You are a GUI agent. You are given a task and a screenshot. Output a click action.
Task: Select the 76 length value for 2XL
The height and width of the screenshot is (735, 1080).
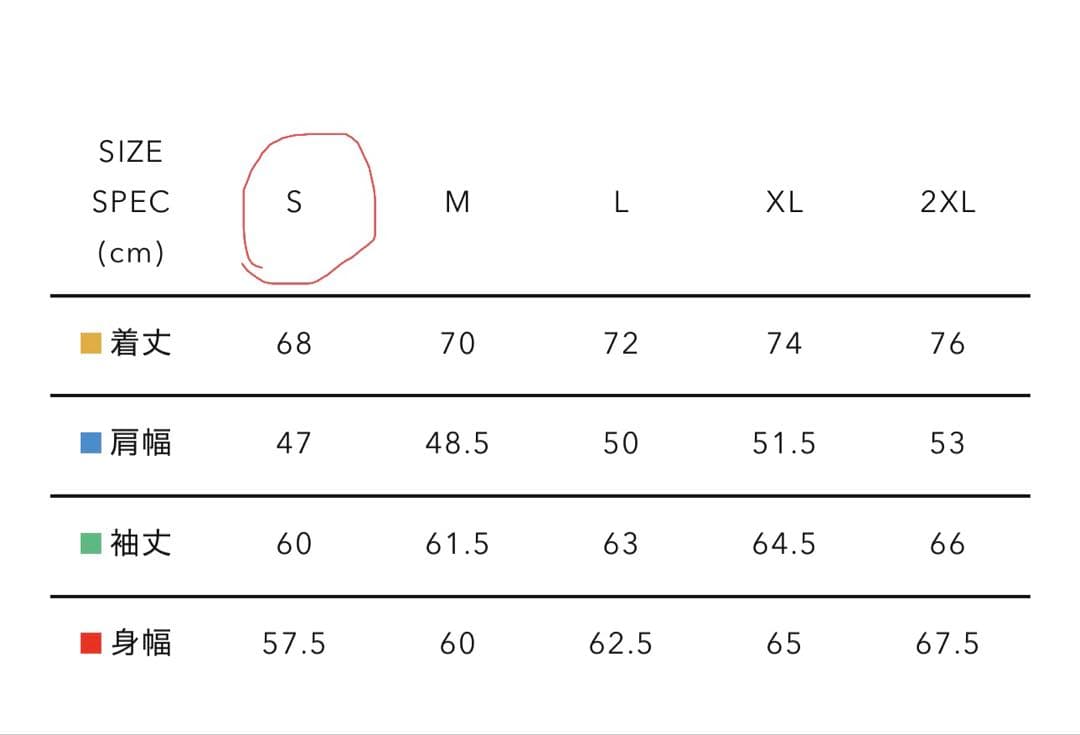tap(947, 344)
